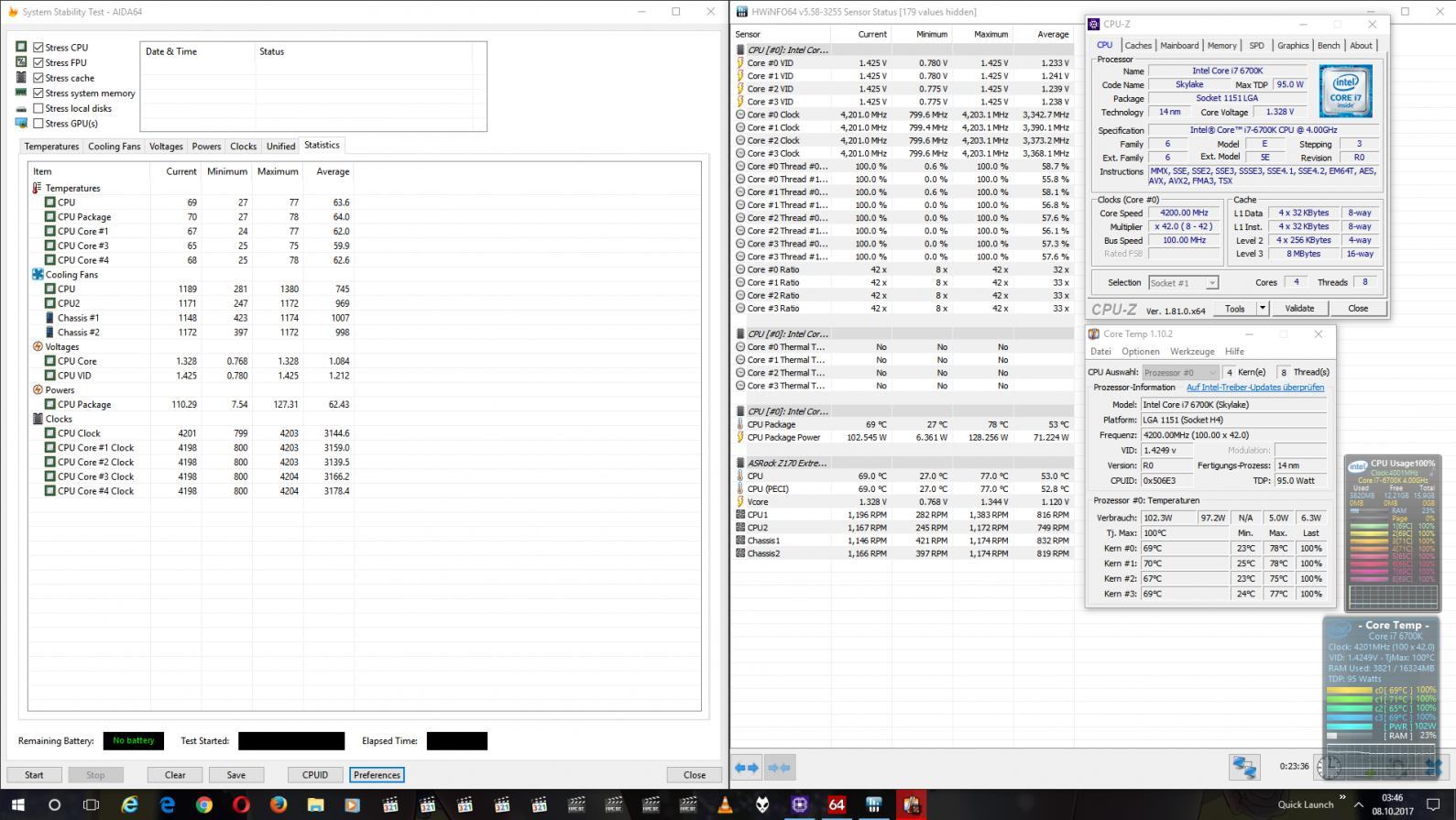Toggle the Stress FPU checkbox
Image resolution: width=1456 pixels, height=820 pixels.
(38, 62)
